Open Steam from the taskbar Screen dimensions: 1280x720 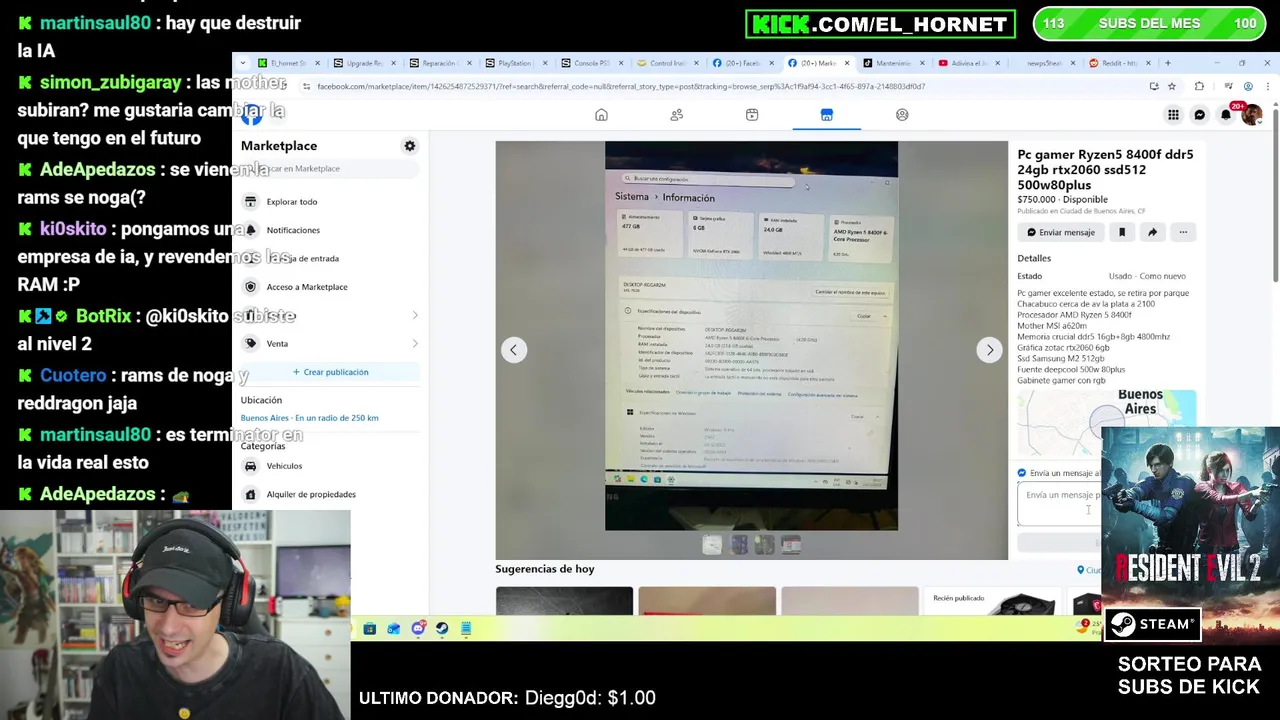[442, 628]
